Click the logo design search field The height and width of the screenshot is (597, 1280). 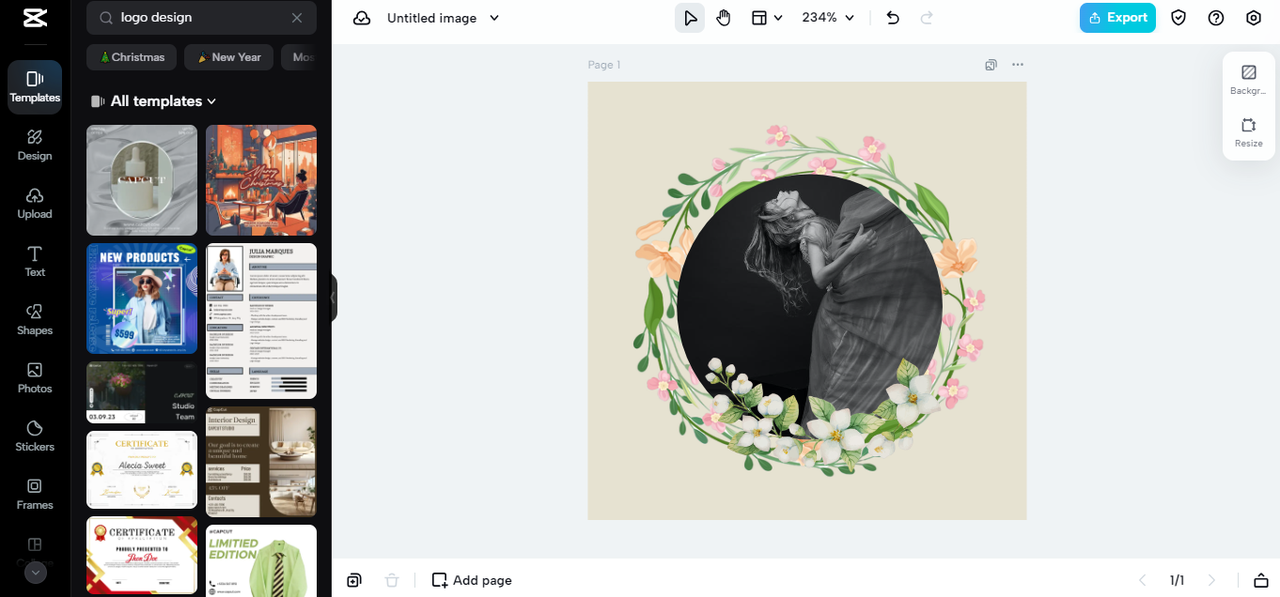pos(202,18)
